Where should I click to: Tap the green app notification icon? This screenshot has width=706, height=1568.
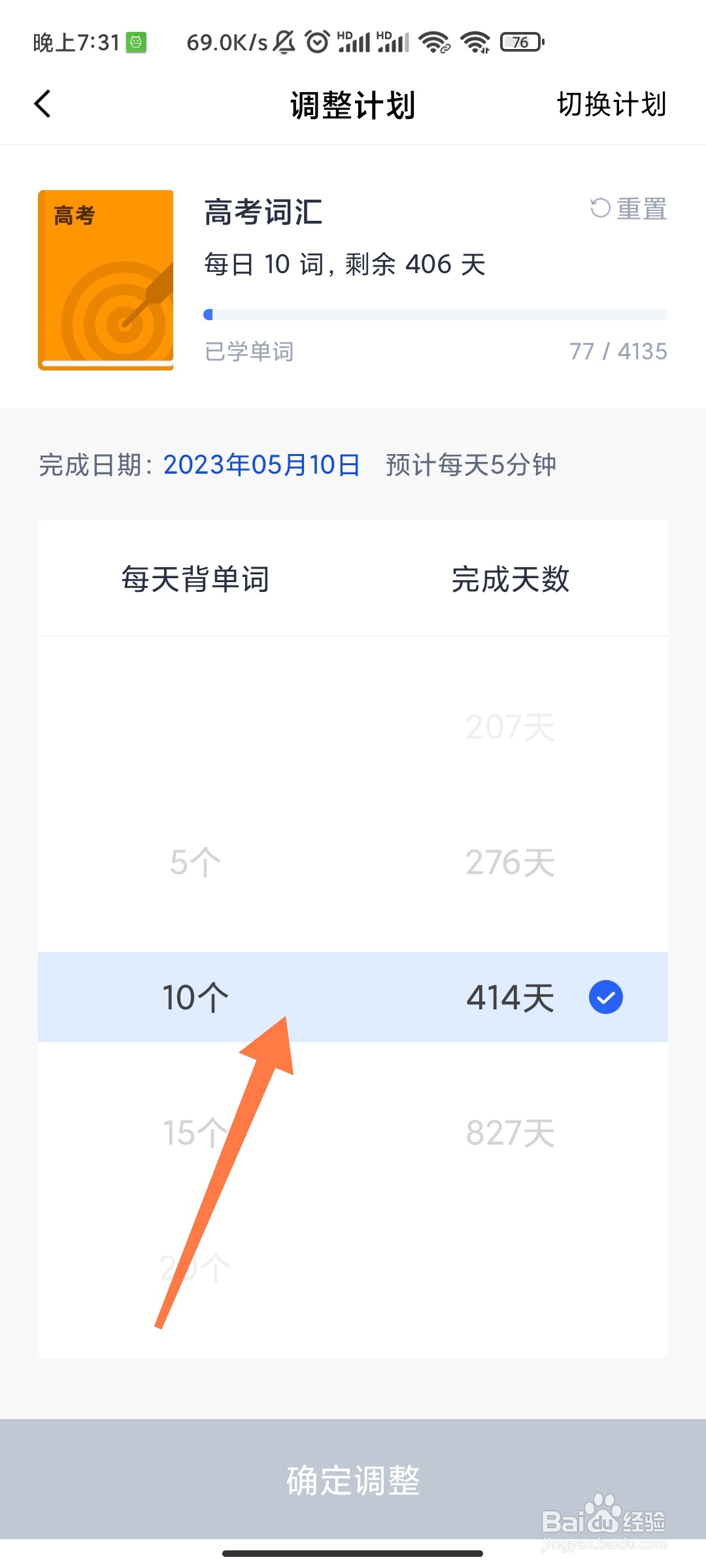click(x=136, y=42)
